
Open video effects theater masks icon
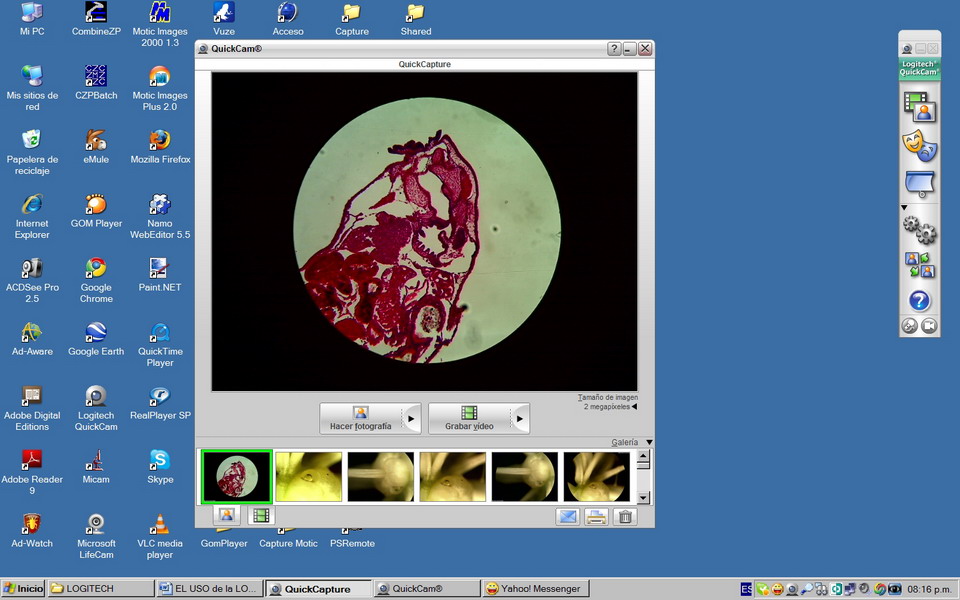pyautogui.click(x=918, y=146)
